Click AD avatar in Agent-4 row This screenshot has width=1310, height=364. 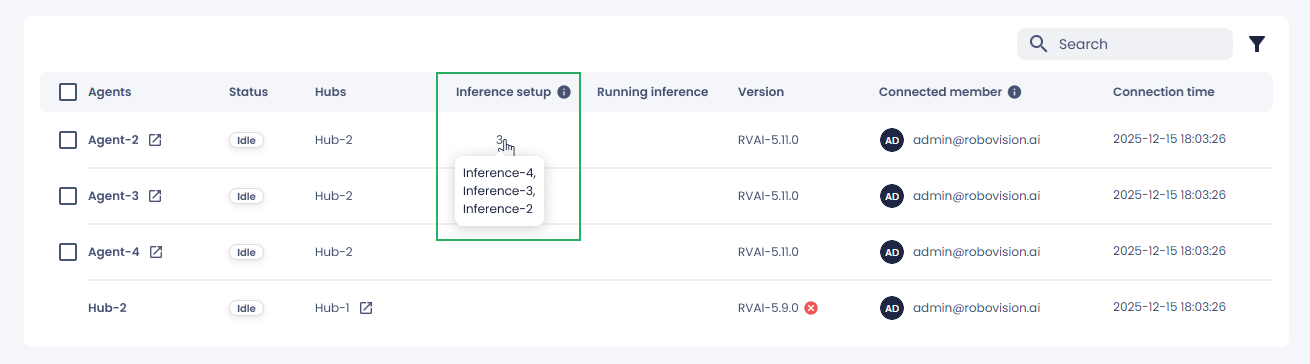tap(891, 252)
